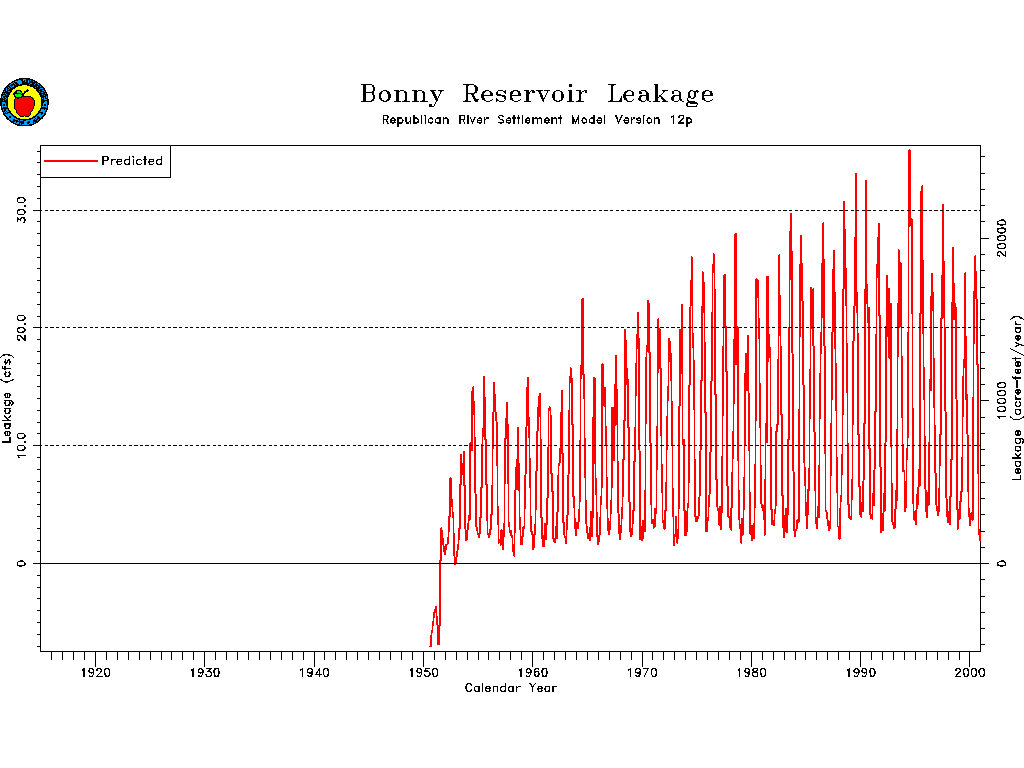Viewport: 1024px width, 768px height.
Task: Click the '30.0' left axis label
Action: [22, 210]
